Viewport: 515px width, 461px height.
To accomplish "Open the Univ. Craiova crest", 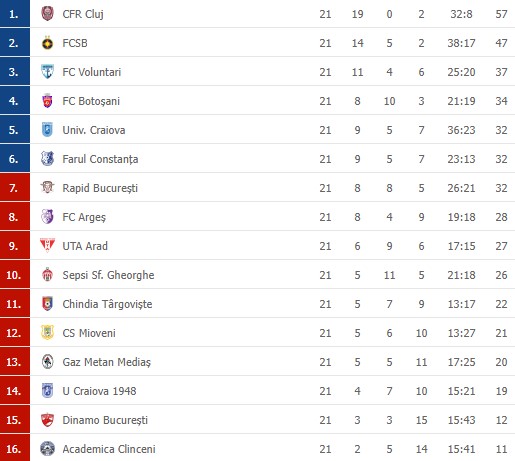I will 47,130.
